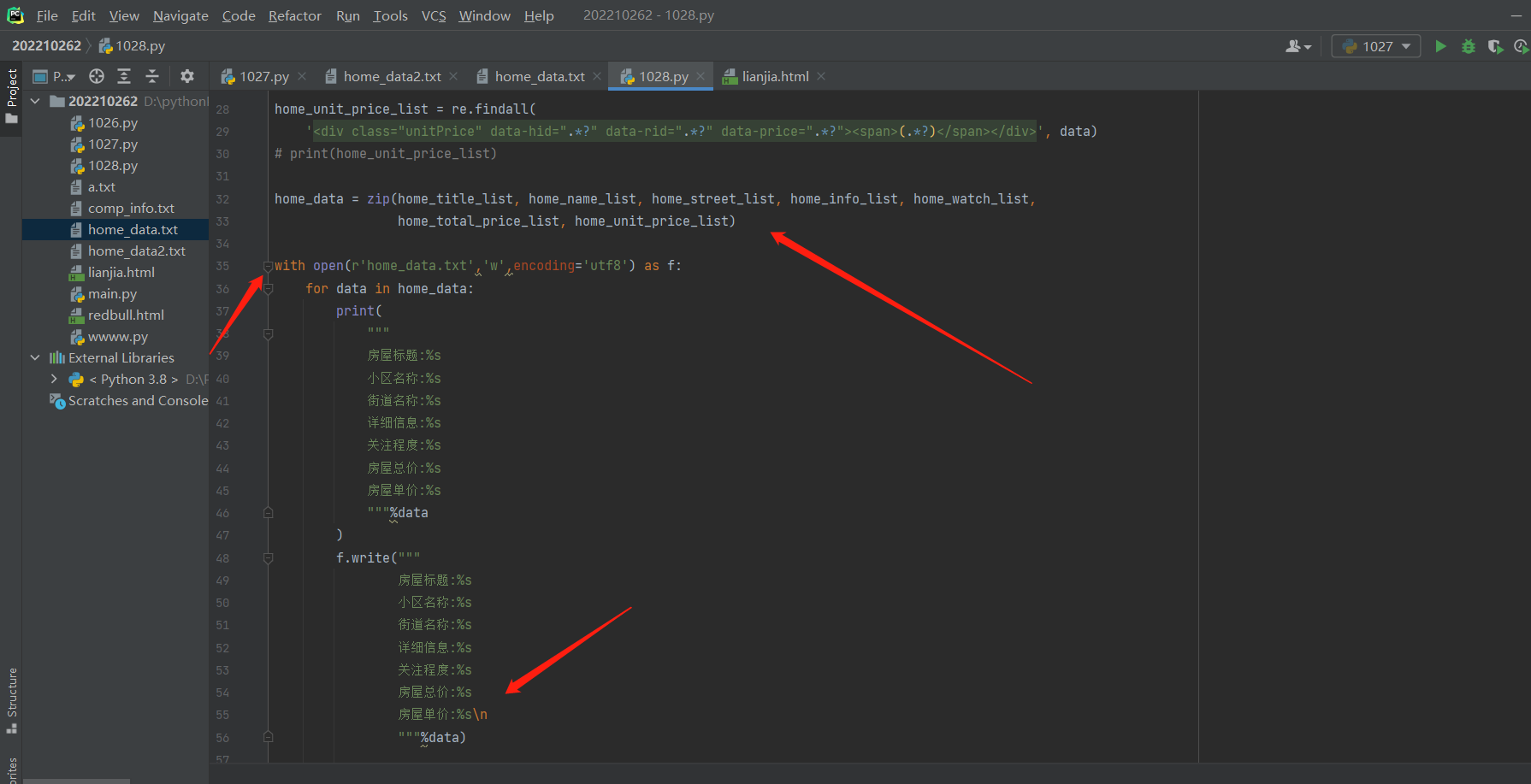Screen dimensions: 1531x784
Task: Open the Code menu
Action: coord(239,15)
